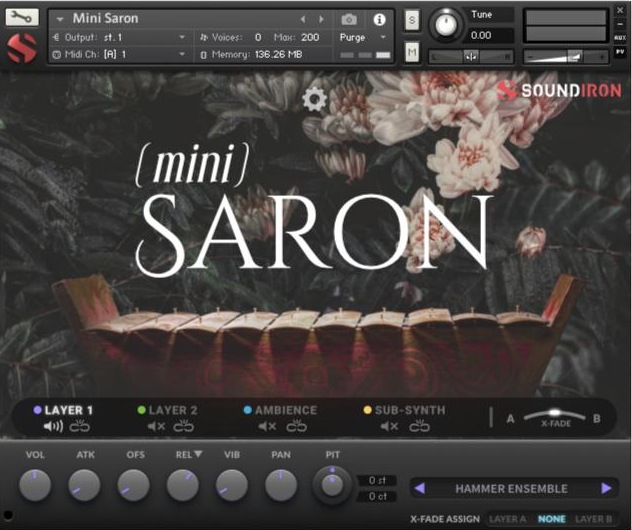Unmute Layer 2 using the speaker icon
The height and width of the screenshot is (530, 632).
click(x=156, y=426)
